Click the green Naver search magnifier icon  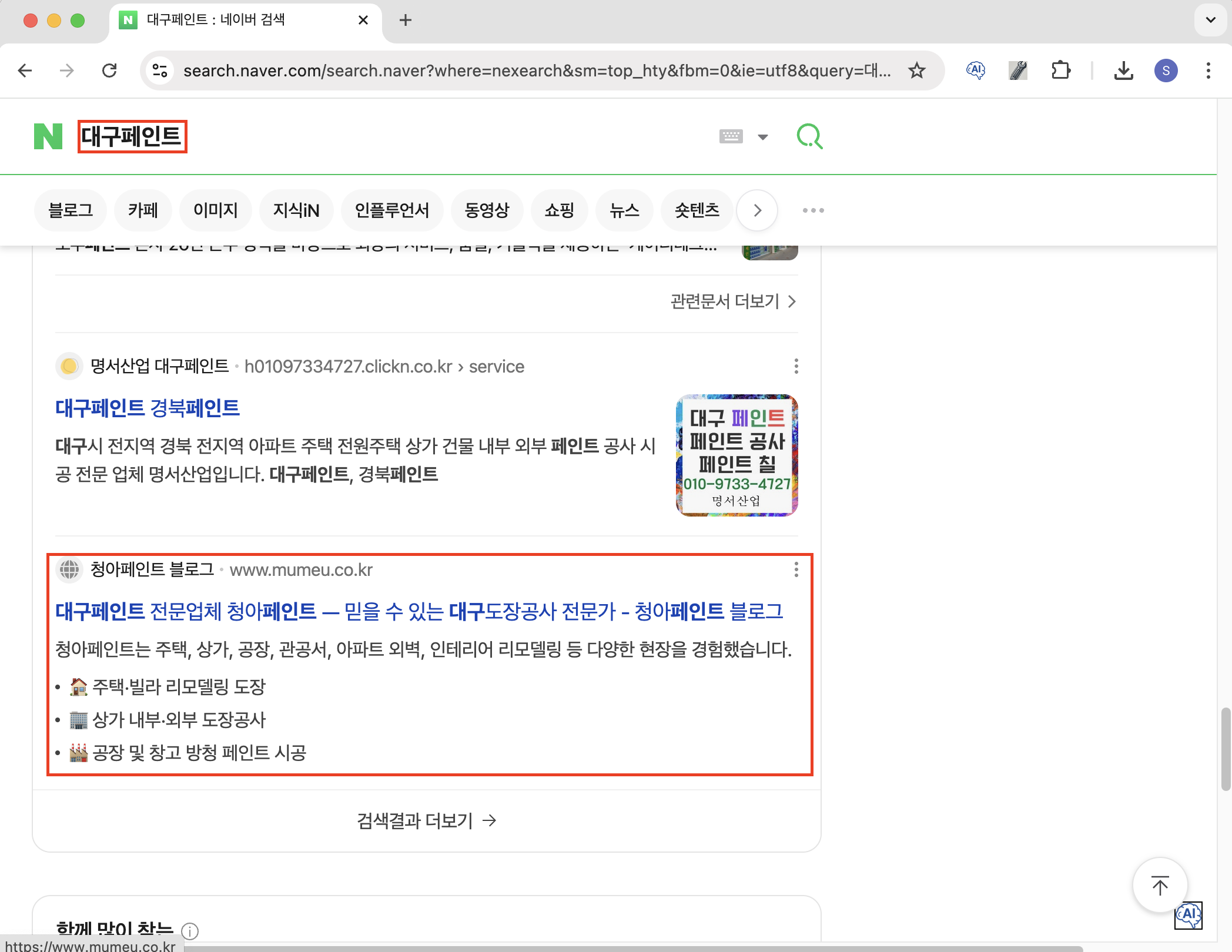pyautogui.click(x=809, y=136)
